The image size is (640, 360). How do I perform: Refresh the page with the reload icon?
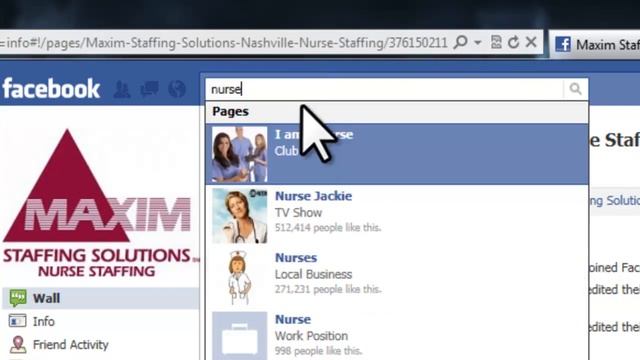(x=513, y=42)
